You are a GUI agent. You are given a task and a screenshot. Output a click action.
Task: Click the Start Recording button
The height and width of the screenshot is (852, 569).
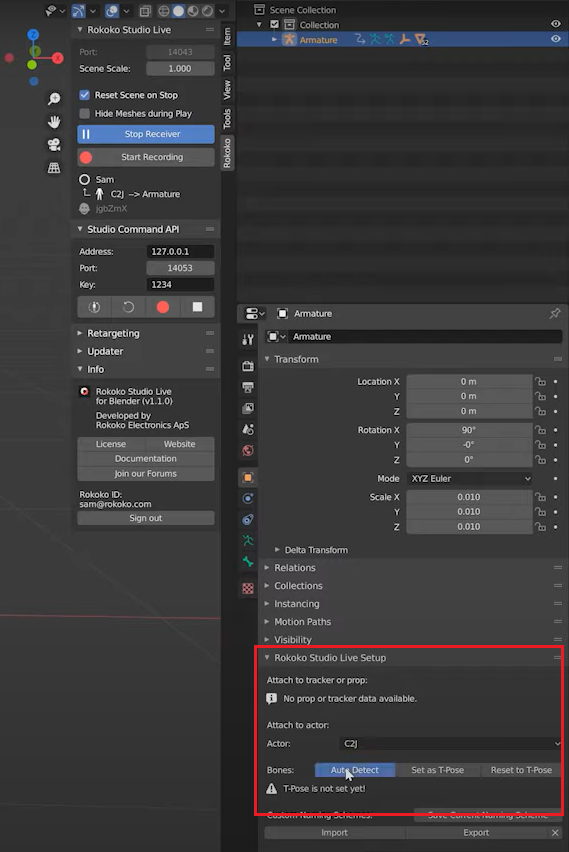[146, 157]
